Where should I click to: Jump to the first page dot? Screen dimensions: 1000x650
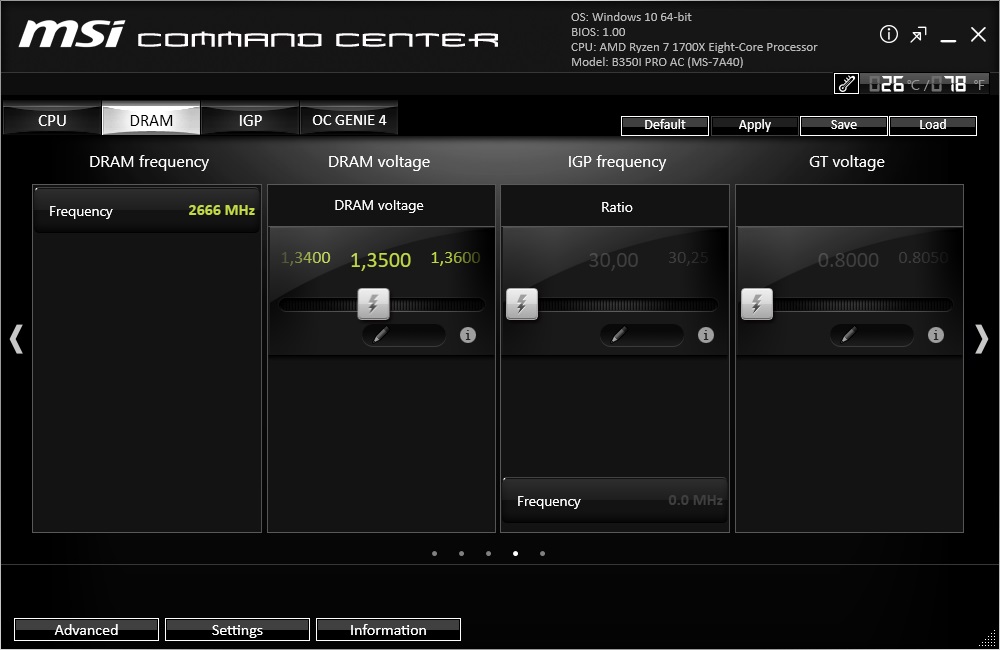pos(434,554)
